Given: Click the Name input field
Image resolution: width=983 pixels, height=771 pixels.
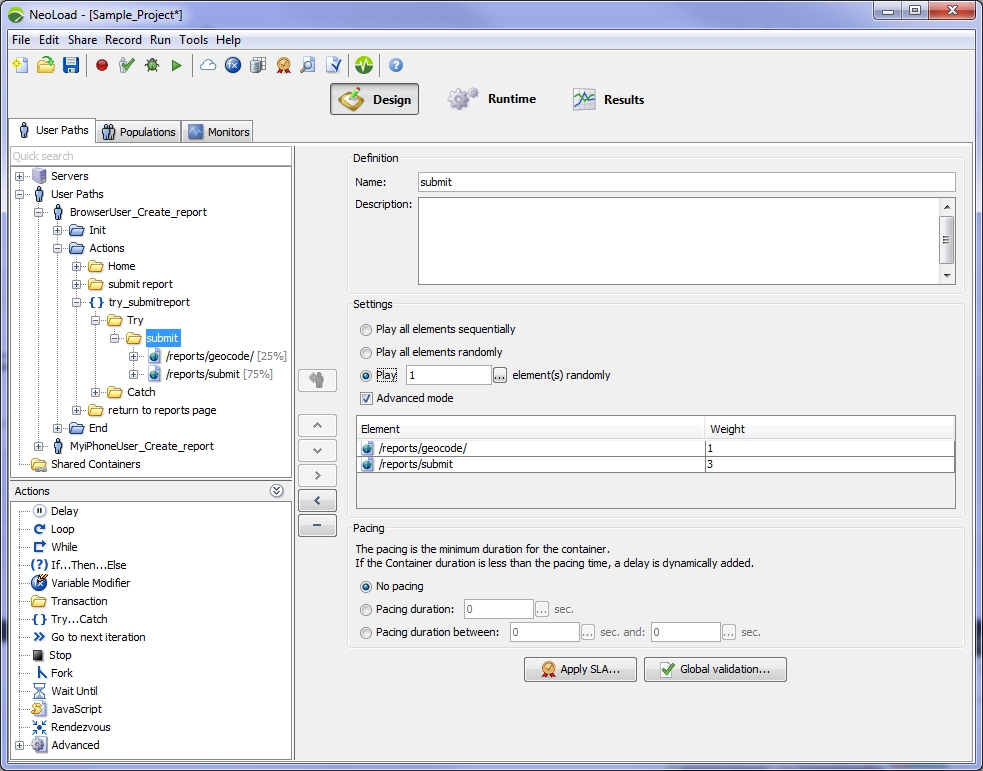Looking at the screenshot, I should click(x=686, y=182).
